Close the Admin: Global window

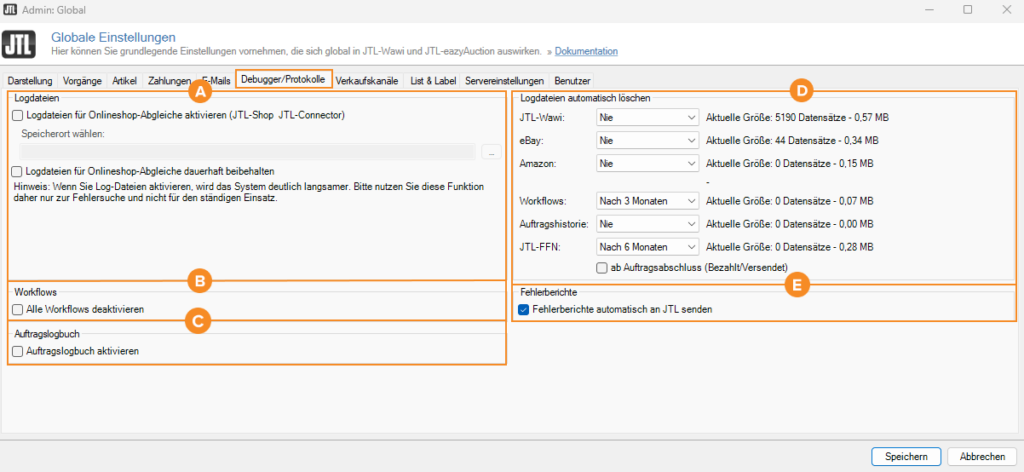pyautogui.click(x=1006, y=10)
